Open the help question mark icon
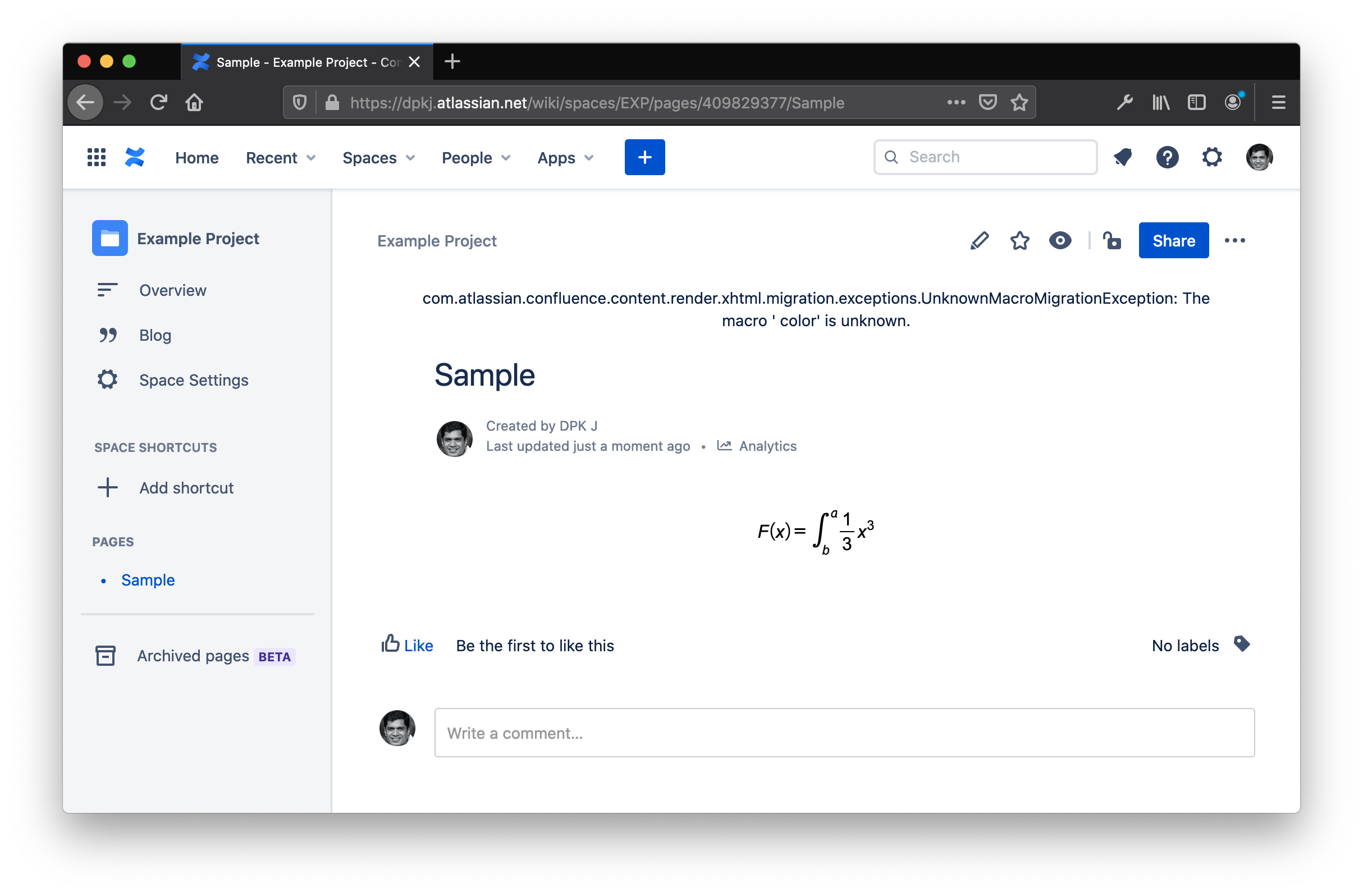This screenshot has width=1363, height=896. coord(1167,157)
